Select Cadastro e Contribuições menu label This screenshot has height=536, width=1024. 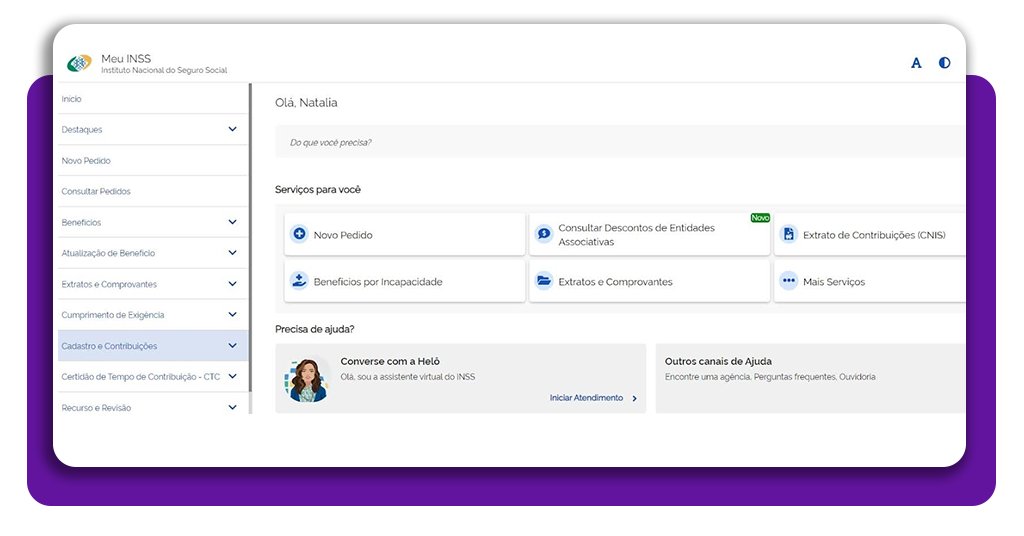(109, 346)
